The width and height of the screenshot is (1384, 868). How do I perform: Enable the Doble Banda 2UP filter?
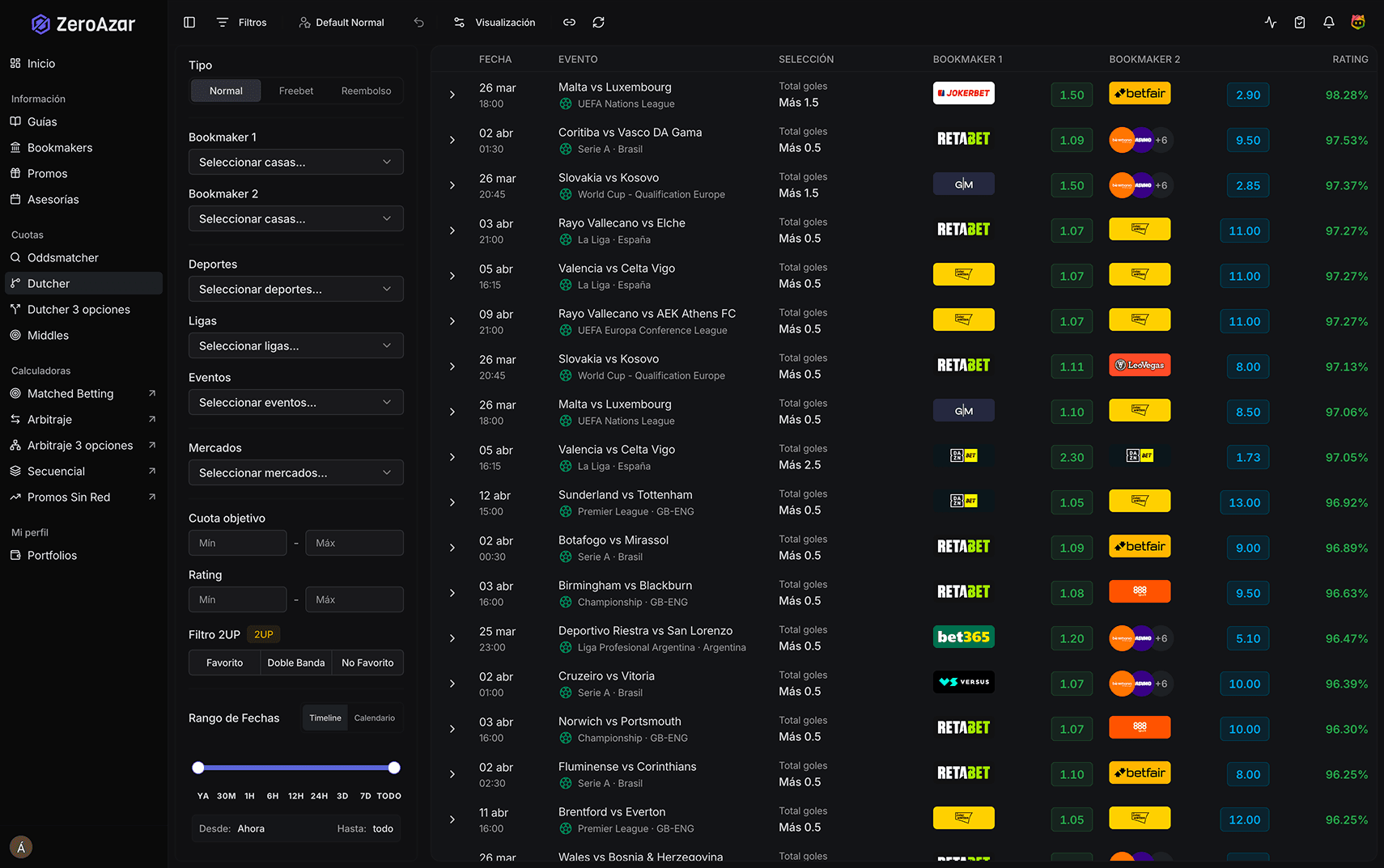296,663
